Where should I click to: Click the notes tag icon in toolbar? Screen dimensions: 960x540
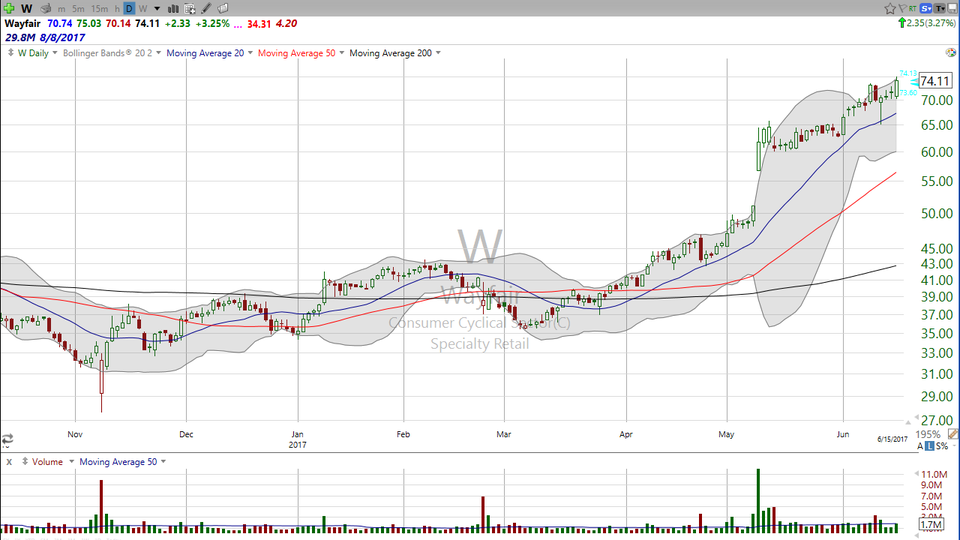pyautogui.click(x=223, y=9)
